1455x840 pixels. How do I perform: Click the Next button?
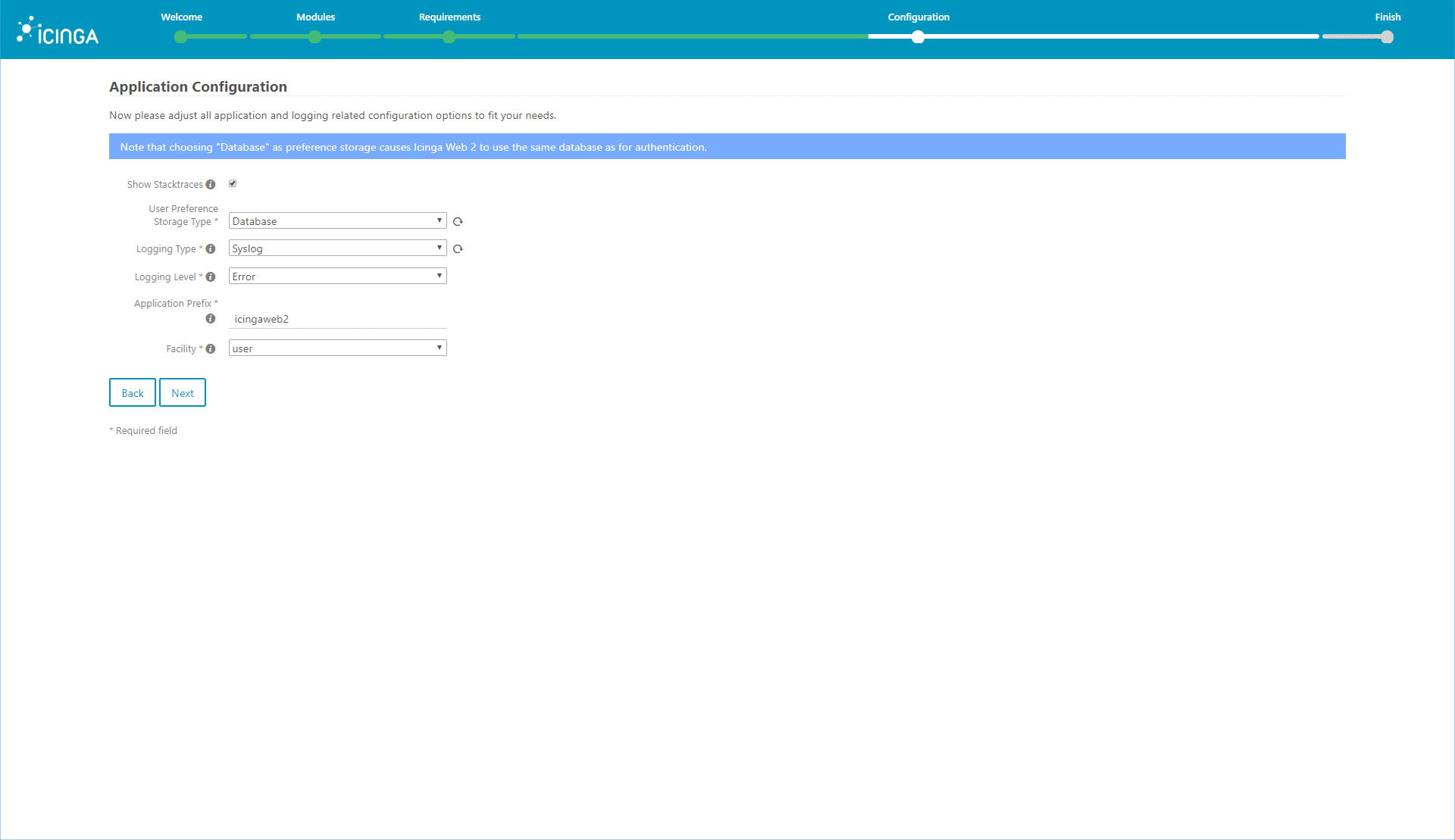[x=183, y=393]
